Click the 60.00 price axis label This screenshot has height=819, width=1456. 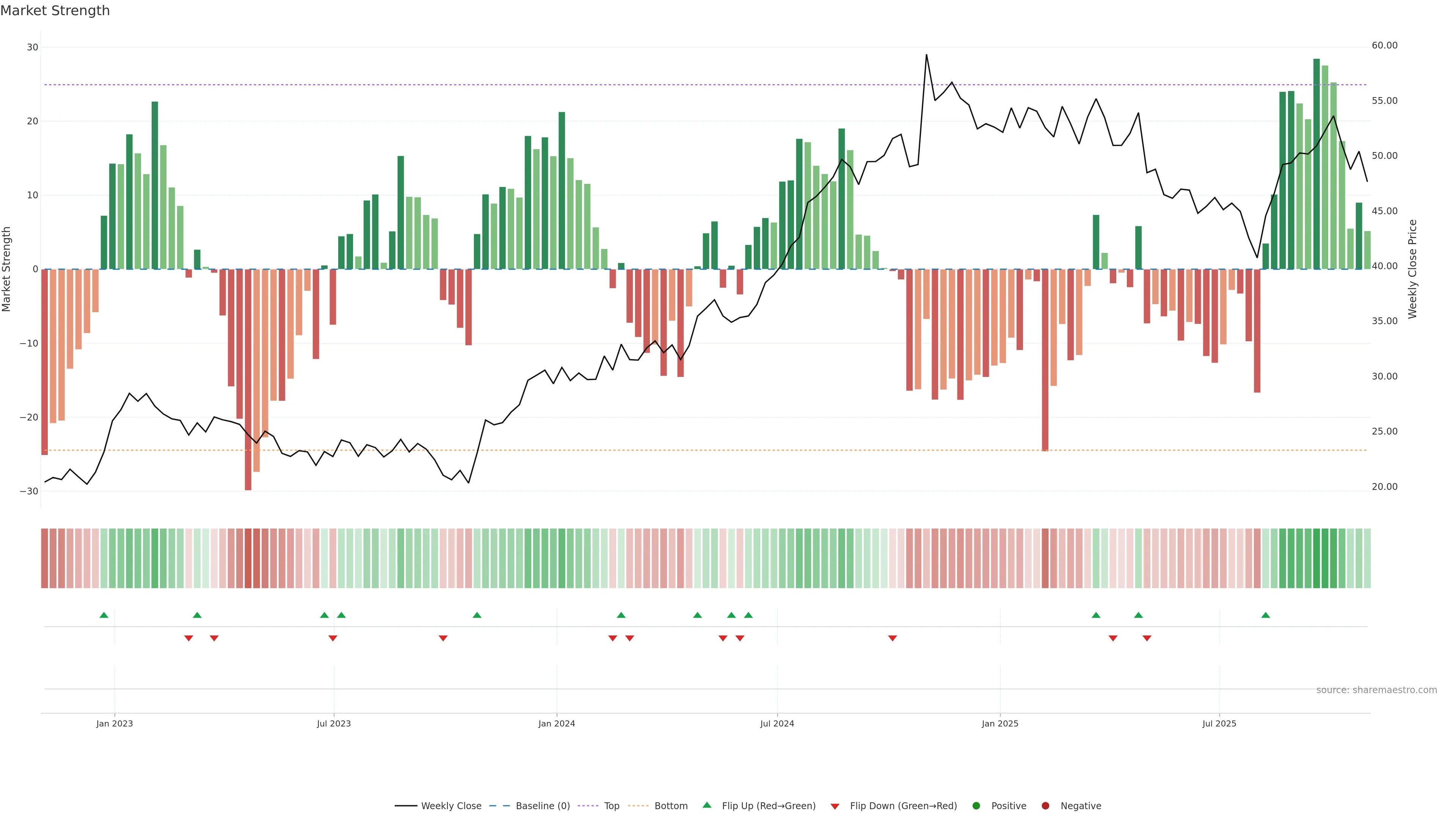click(x=1384, y=45)
